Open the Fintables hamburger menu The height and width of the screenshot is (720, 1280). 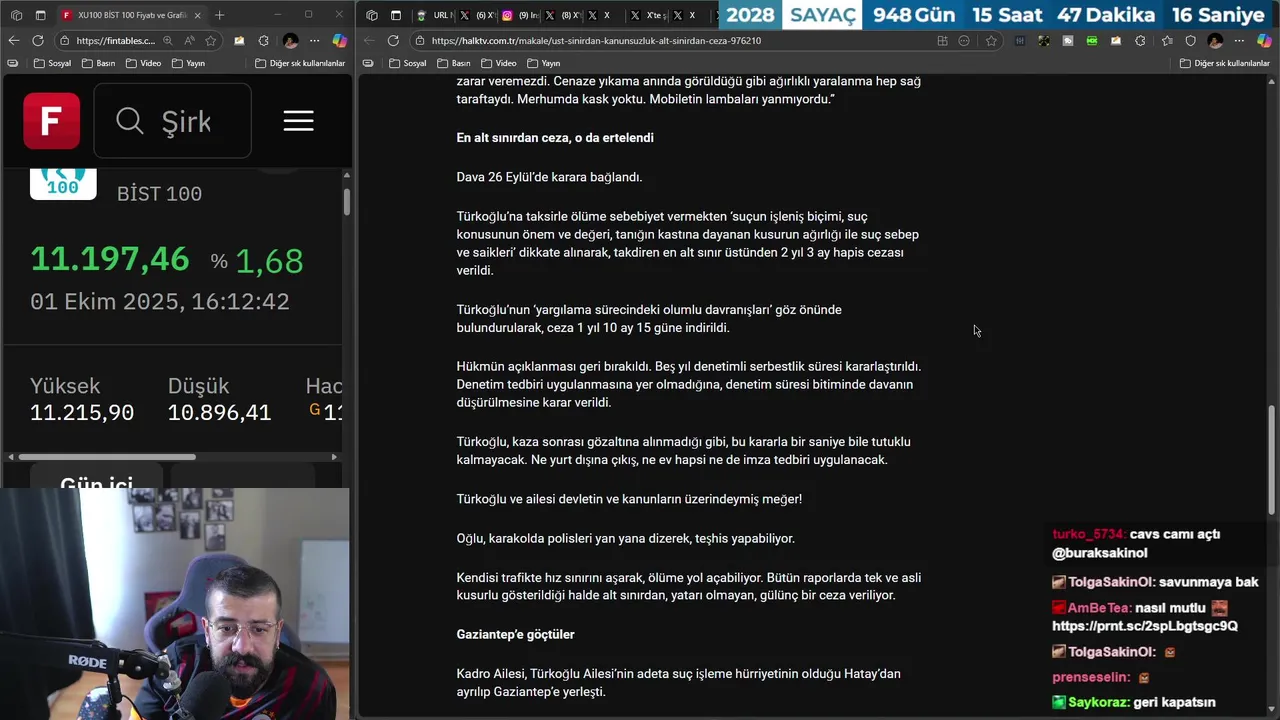point(298,121)
